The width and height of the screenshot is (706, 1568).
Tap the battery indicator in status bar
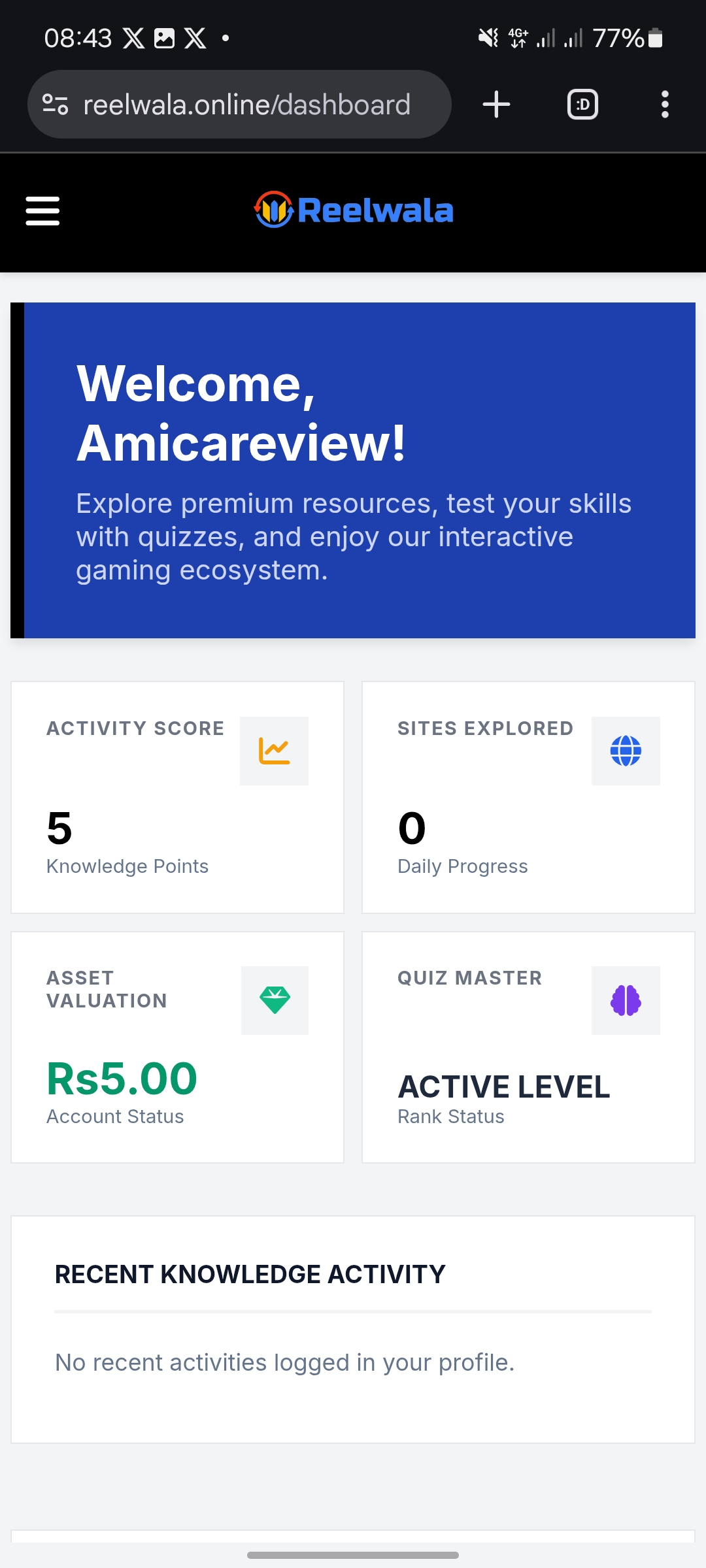coord(655,39)
